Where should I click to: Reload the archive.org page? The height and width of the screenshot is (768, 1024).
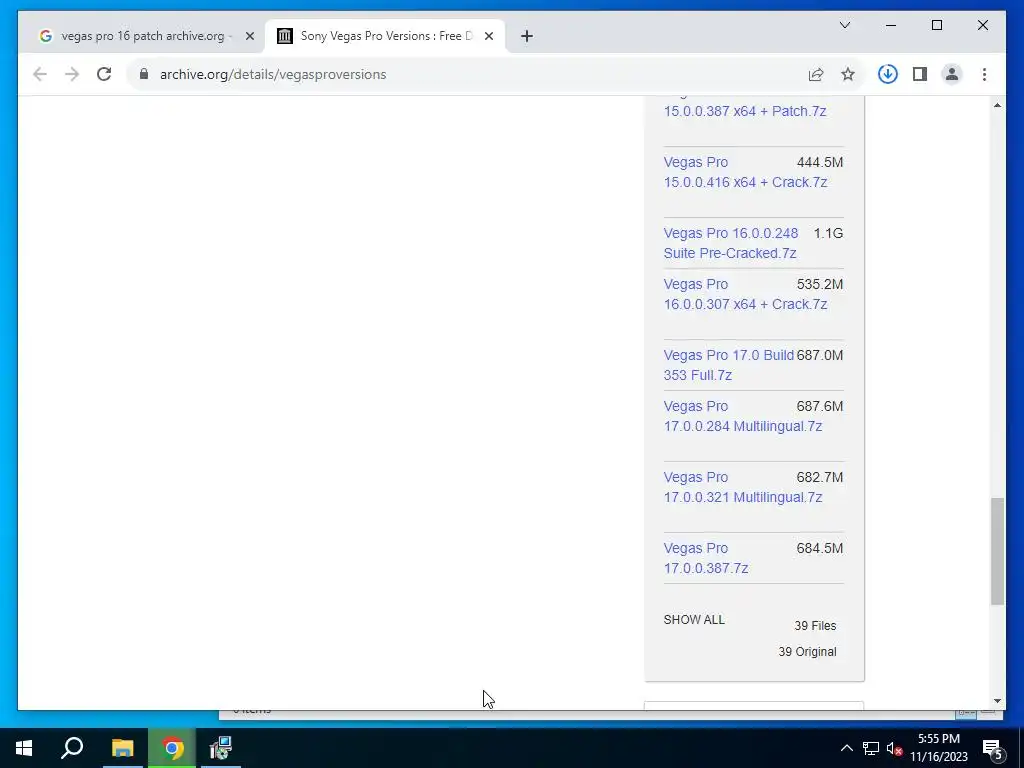click(x=104, y=74)
